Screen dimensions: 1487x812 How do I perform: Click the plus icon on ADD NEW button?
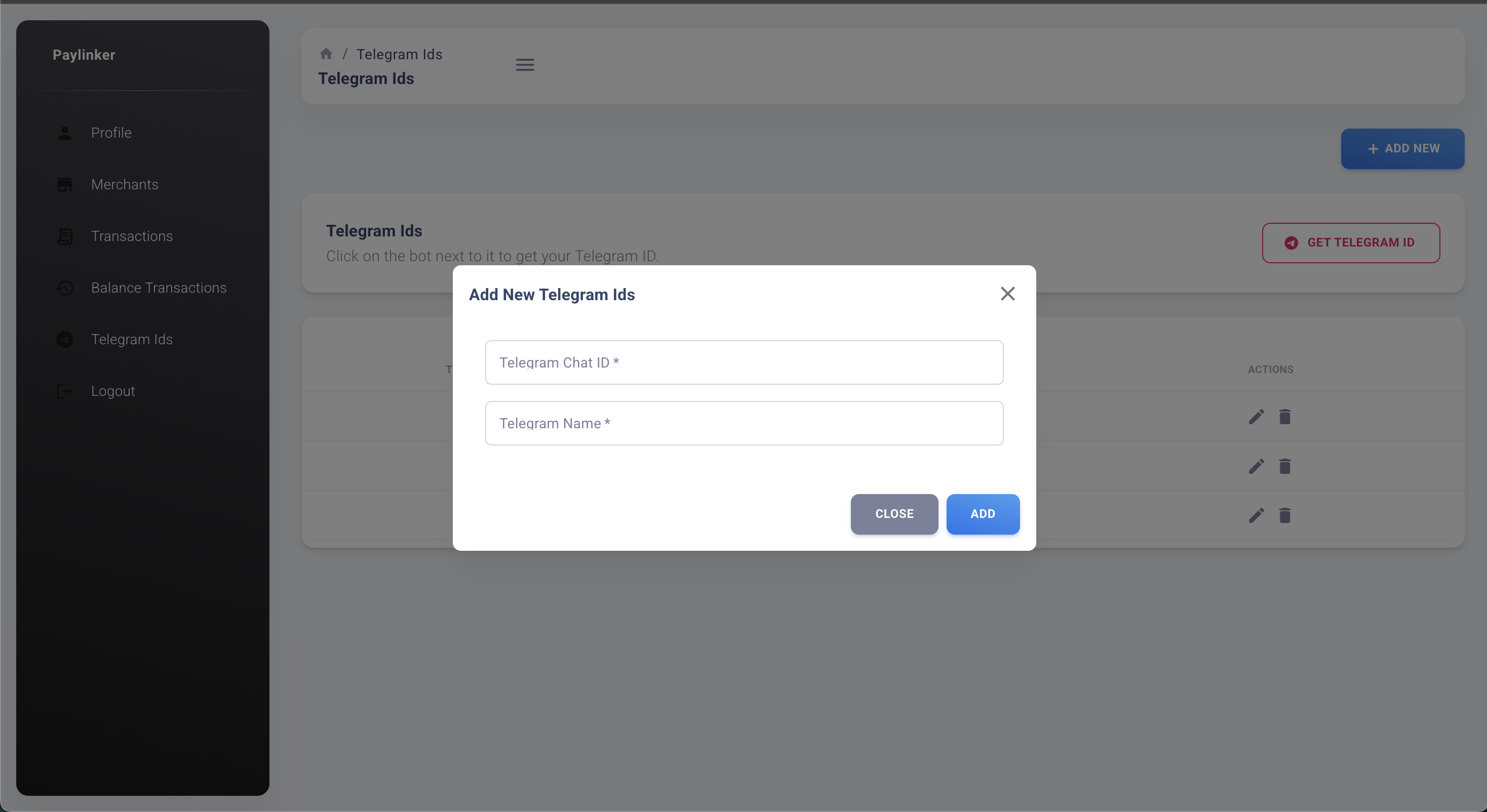coord(1373,149)
